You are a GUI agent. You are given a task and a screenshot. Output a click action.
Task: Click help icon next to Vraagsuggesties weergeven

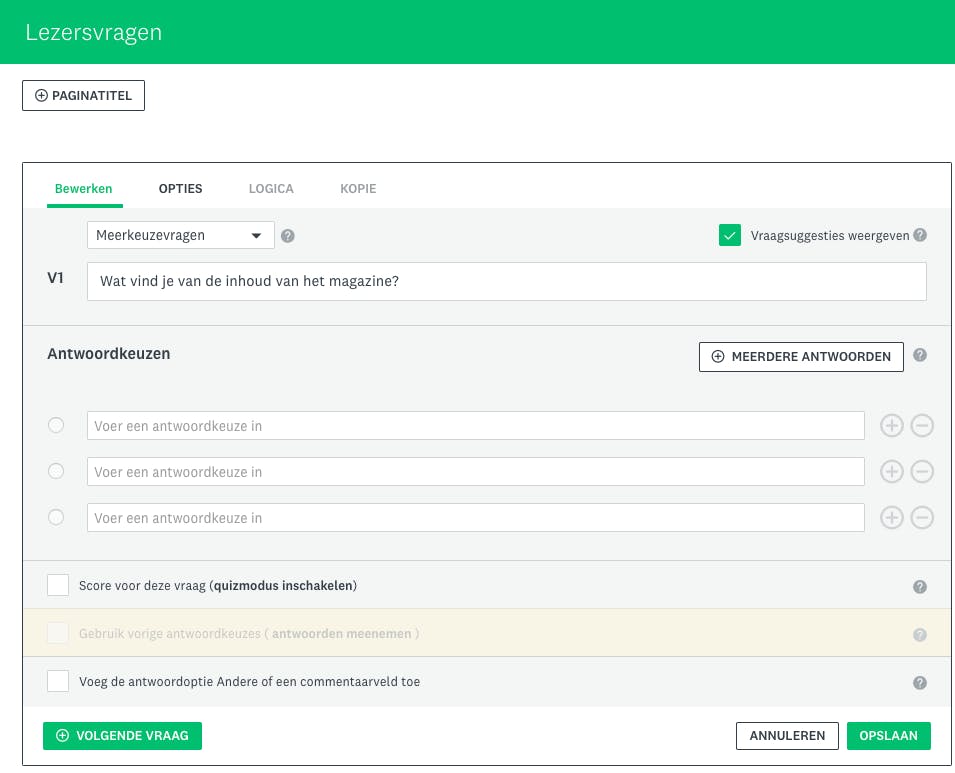(920, 235)
